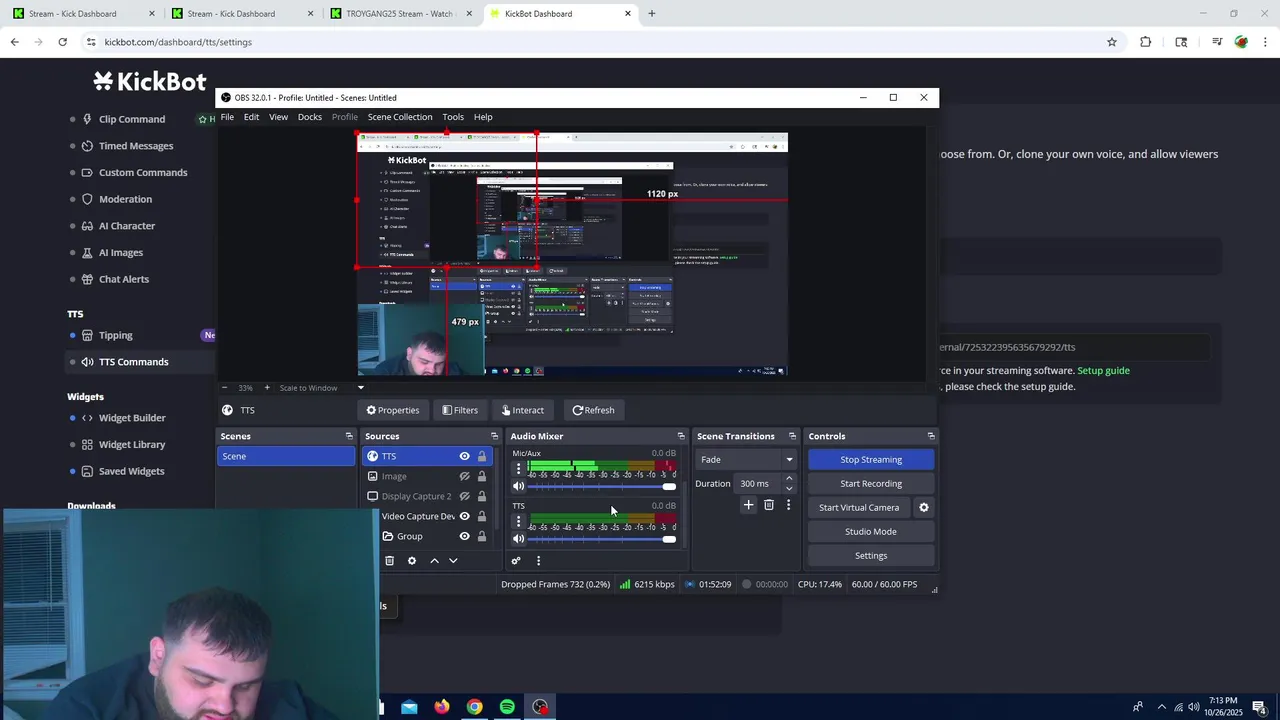Refresh the TTS browser source
This screenshot has height=720, width=1280.
click(593, 410)
